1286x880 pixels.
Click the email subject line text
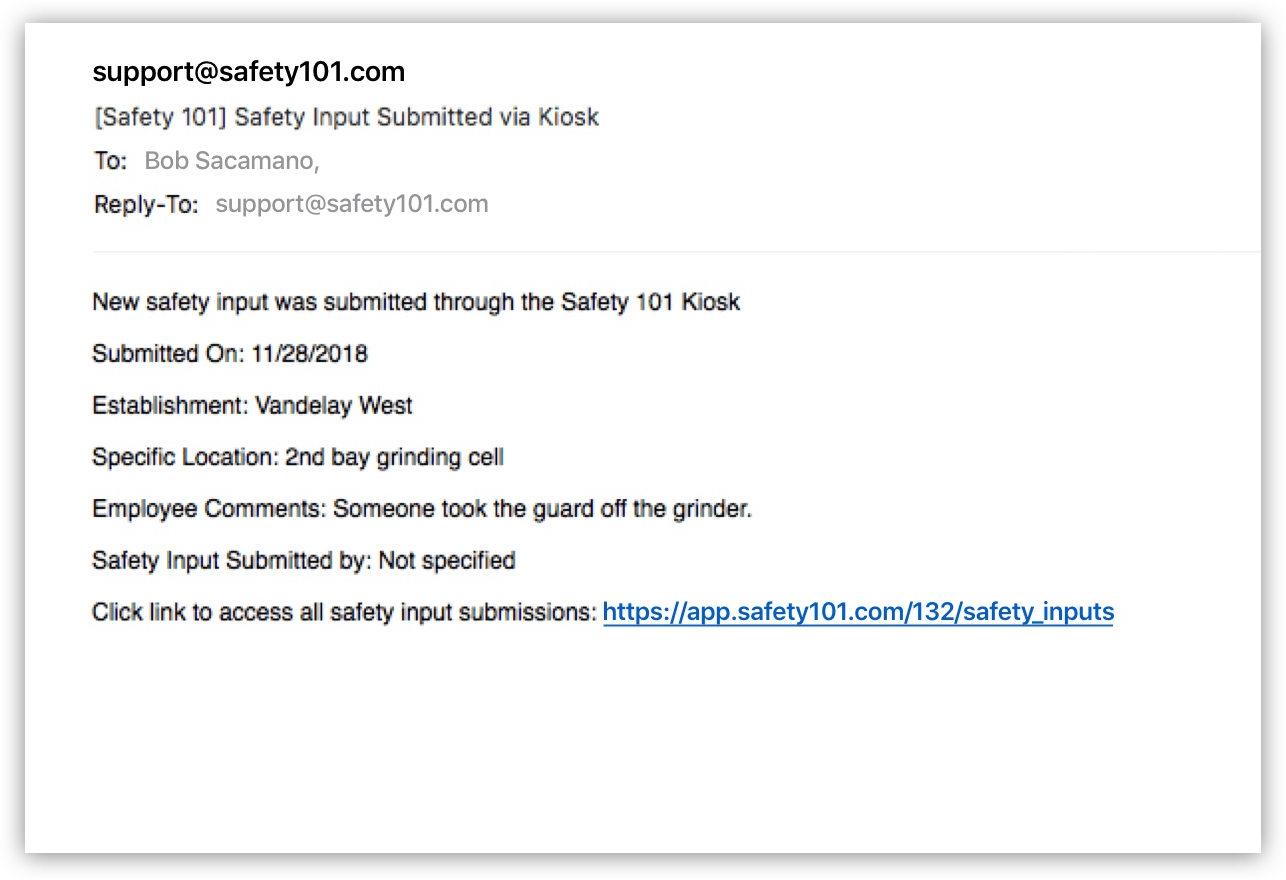coord(347,117)
